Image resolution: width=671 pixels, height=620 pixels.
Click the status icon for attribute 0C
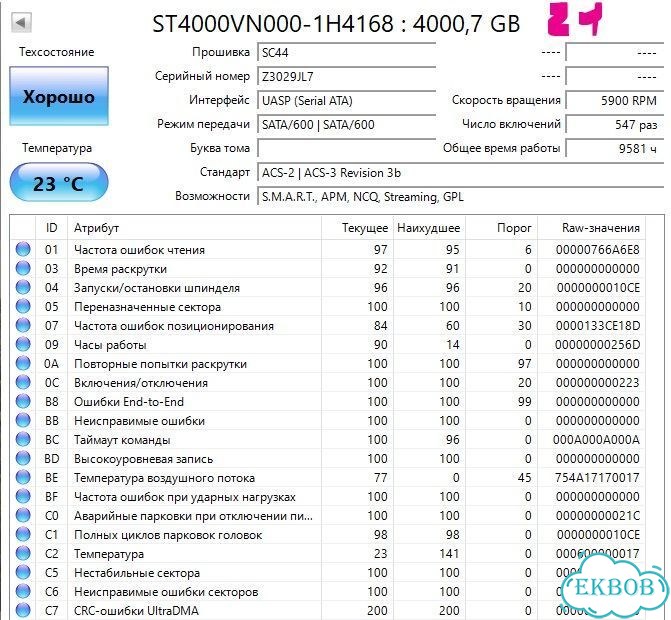coord(23,382)
